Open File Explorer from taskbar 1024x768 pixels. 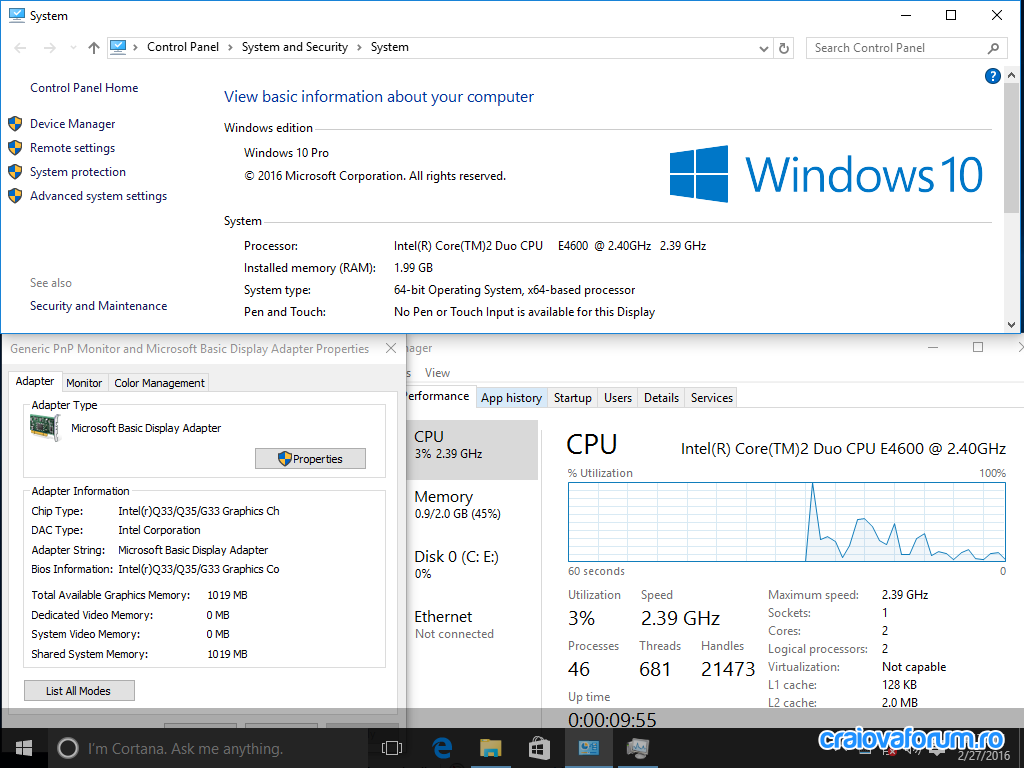tap(490, 748)
